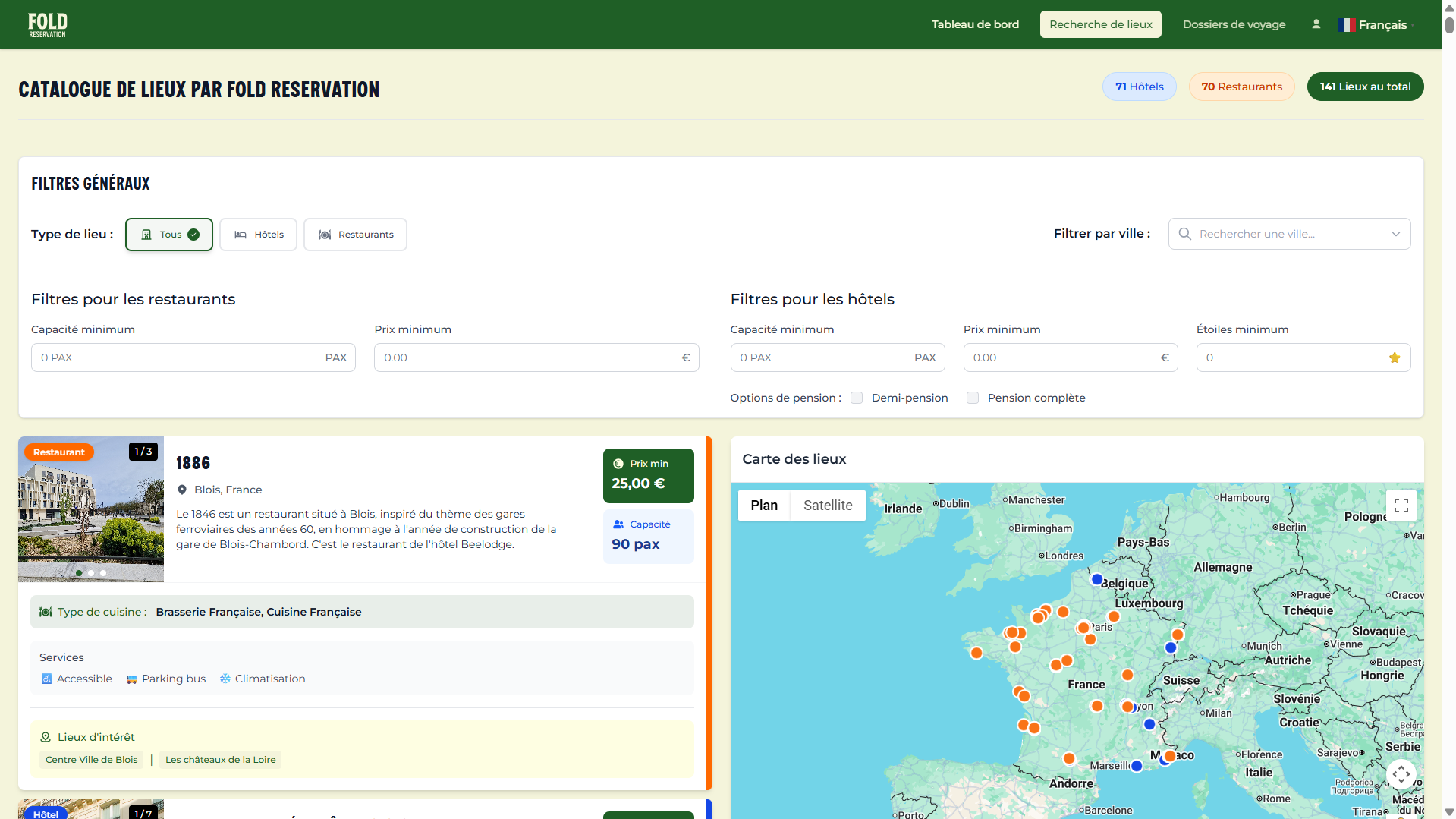Toggle map fullscreen view icon

point(1401,506)
